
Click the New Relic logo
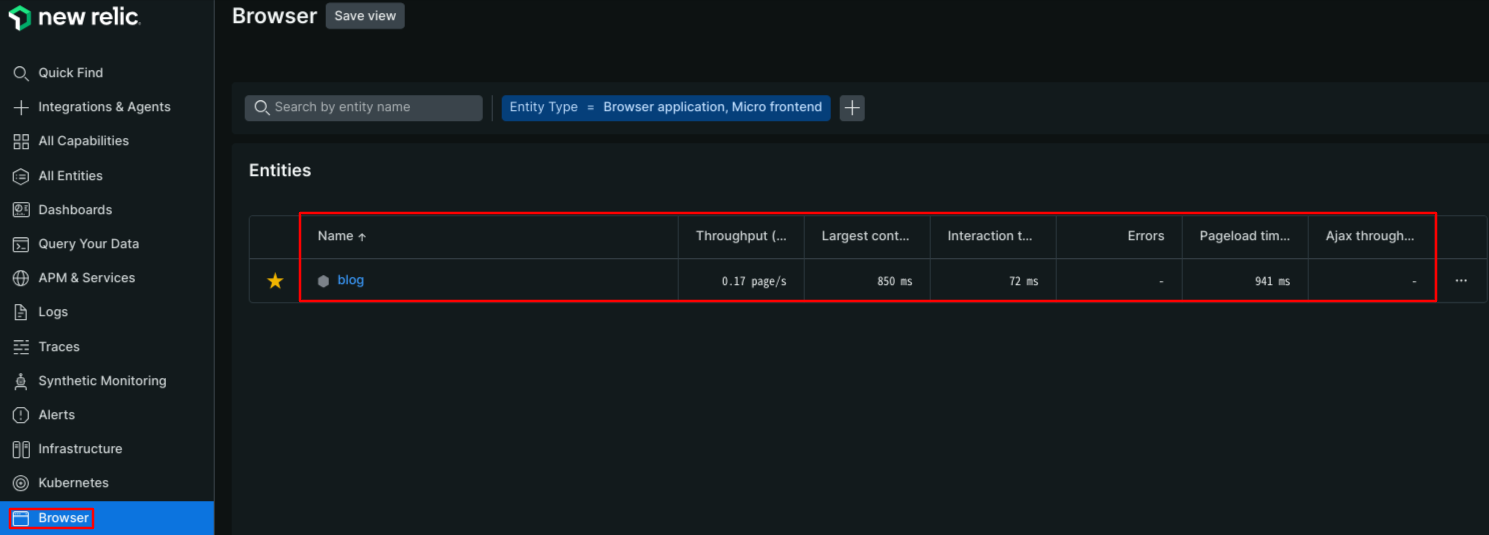[x=74, y=18]
